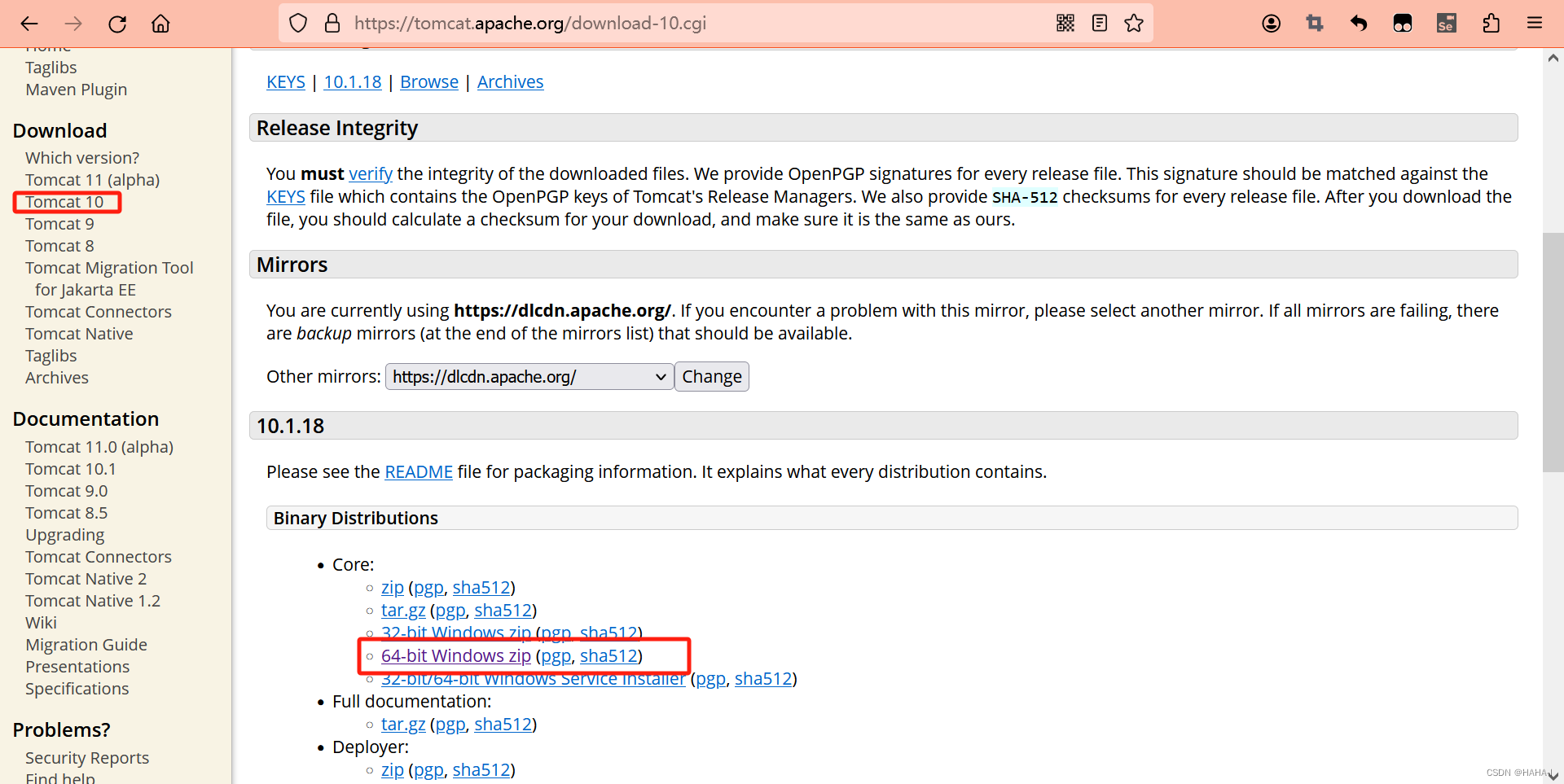Image resolution: width=1564 pixels, height=784 pixels.
Task: Open Tomcat Native under Download
Action: click(x=79, y=334)
